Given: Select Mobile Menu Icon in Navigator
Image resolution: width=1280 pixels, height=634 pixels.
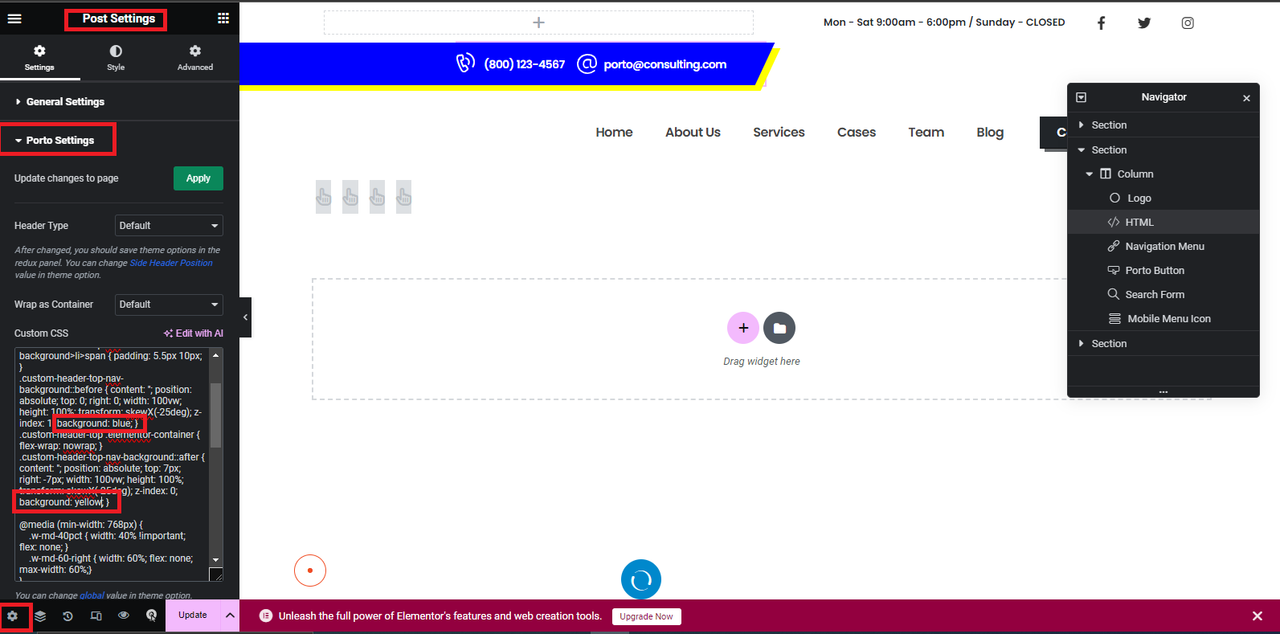Looking at the screenshot, I should [x=1163, y=318].
